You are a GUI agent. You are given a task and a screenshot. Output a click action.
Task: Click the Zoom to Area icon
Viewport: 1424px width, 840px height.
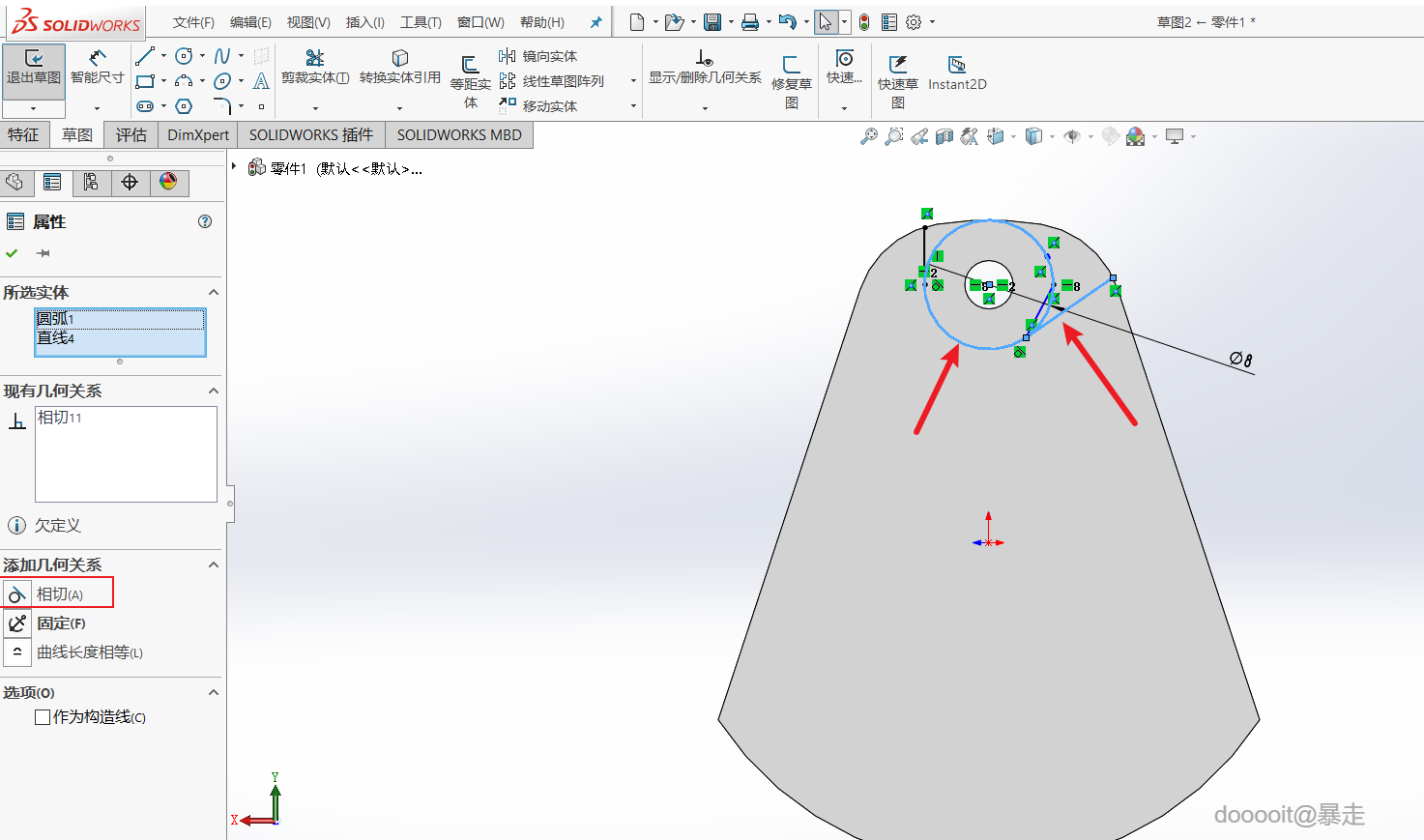pyautogui.click(x=894, y=136)
